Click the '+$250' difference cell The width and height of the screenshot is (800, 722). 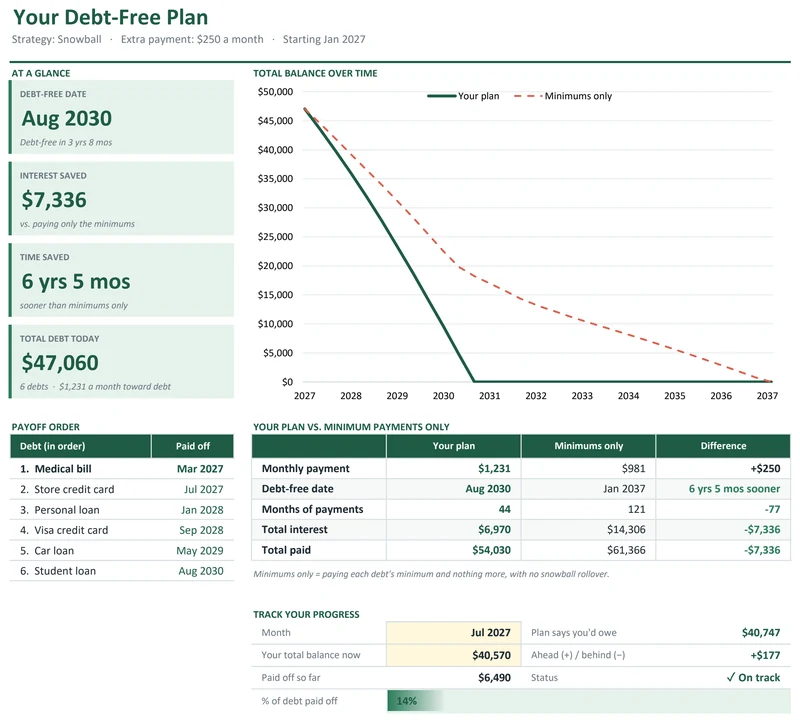[x=723, y=468]
